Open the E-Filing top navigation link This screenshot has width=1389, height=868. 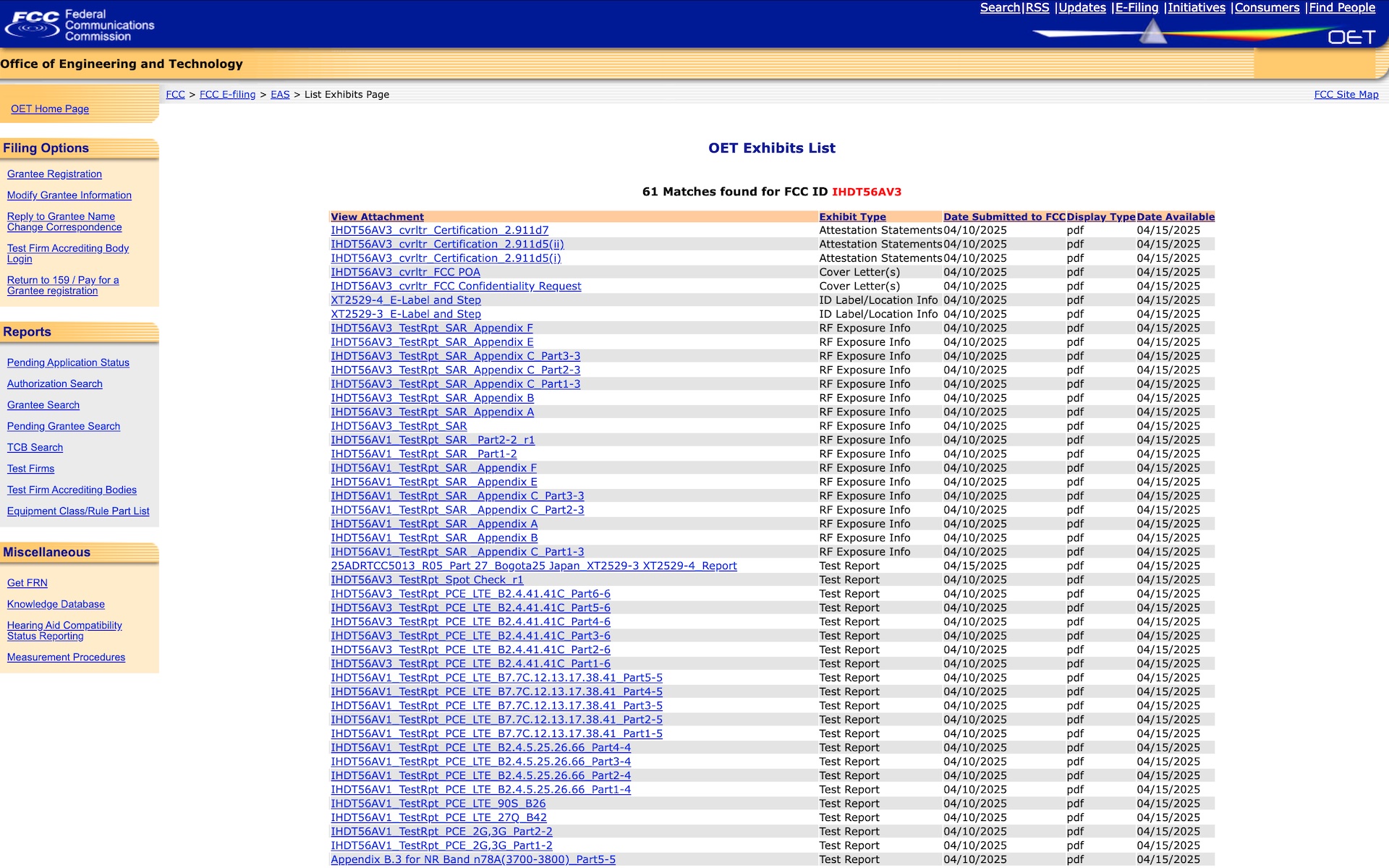tap(1137, 8)
